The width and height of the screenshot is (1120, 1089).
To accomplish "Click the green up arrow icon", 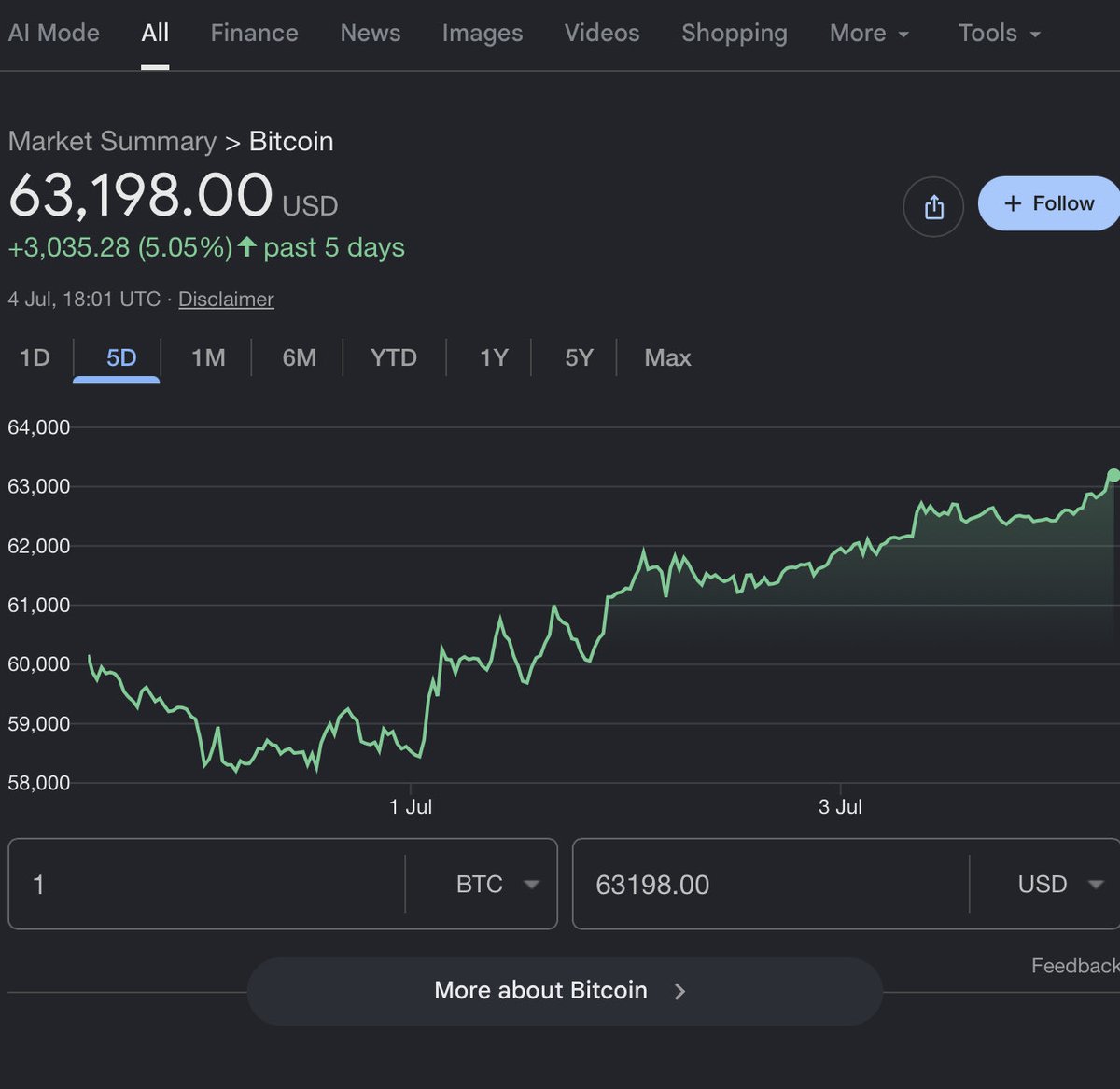I will pyautogui.click(x=246, y=246).
